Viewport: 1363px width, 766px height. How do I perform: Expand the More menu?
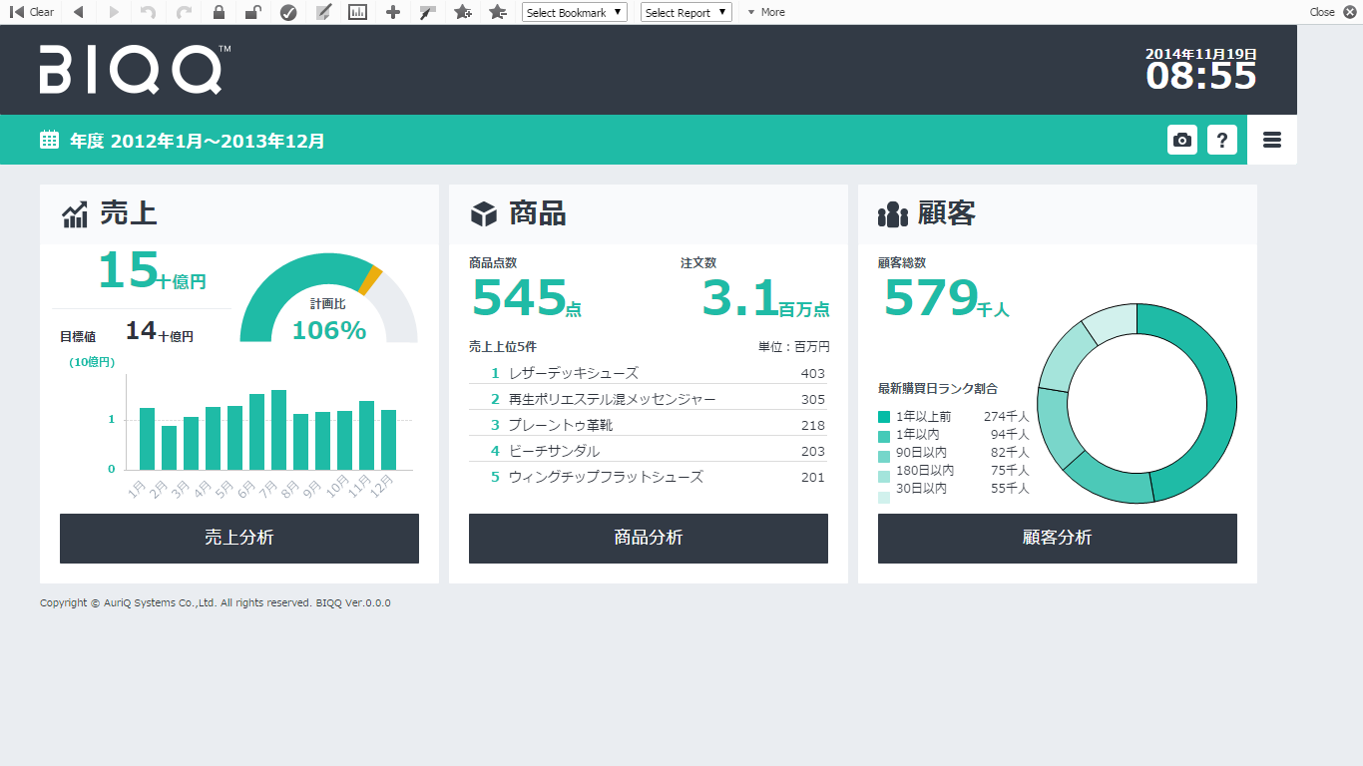tap(767, 12)
